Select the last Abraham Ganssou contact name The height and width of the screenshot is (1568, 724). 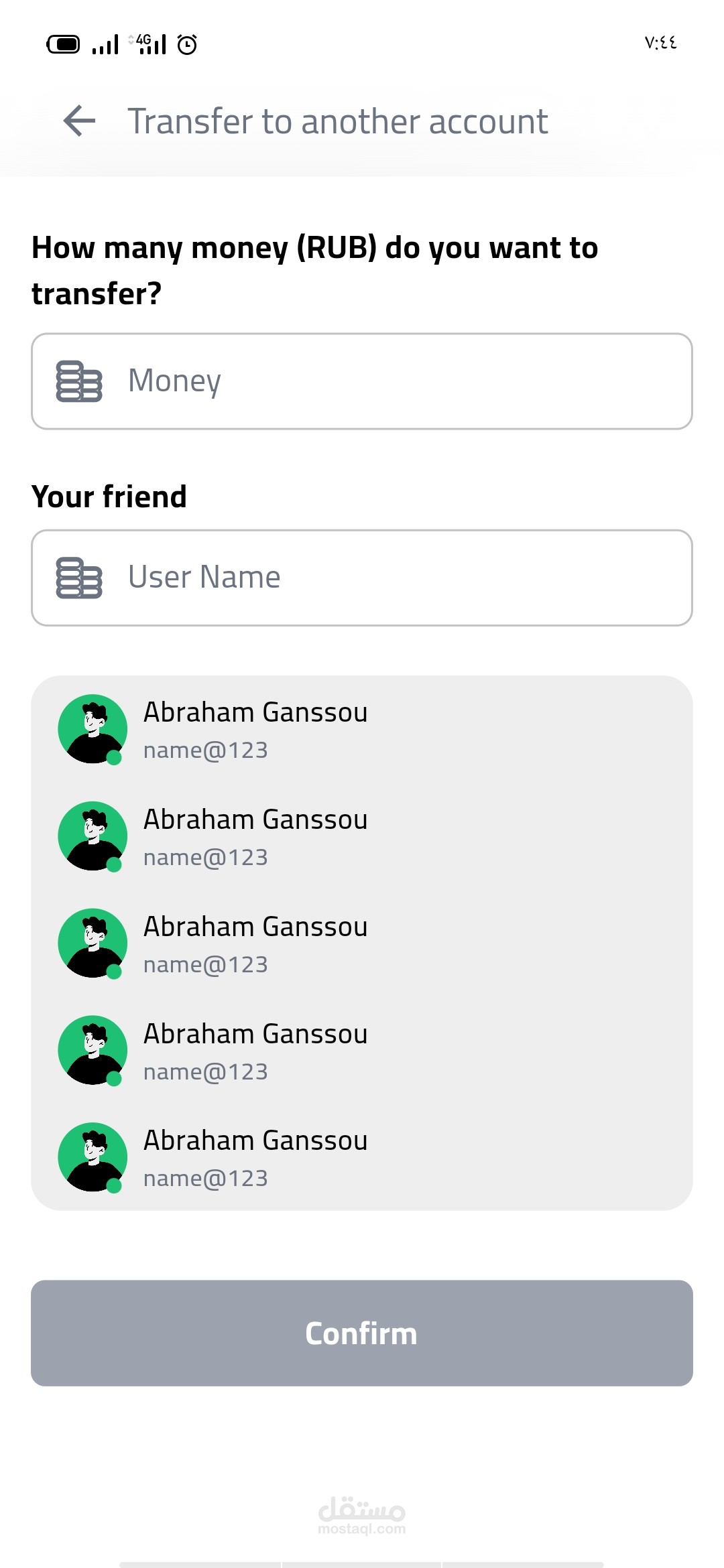point(255,1140)
